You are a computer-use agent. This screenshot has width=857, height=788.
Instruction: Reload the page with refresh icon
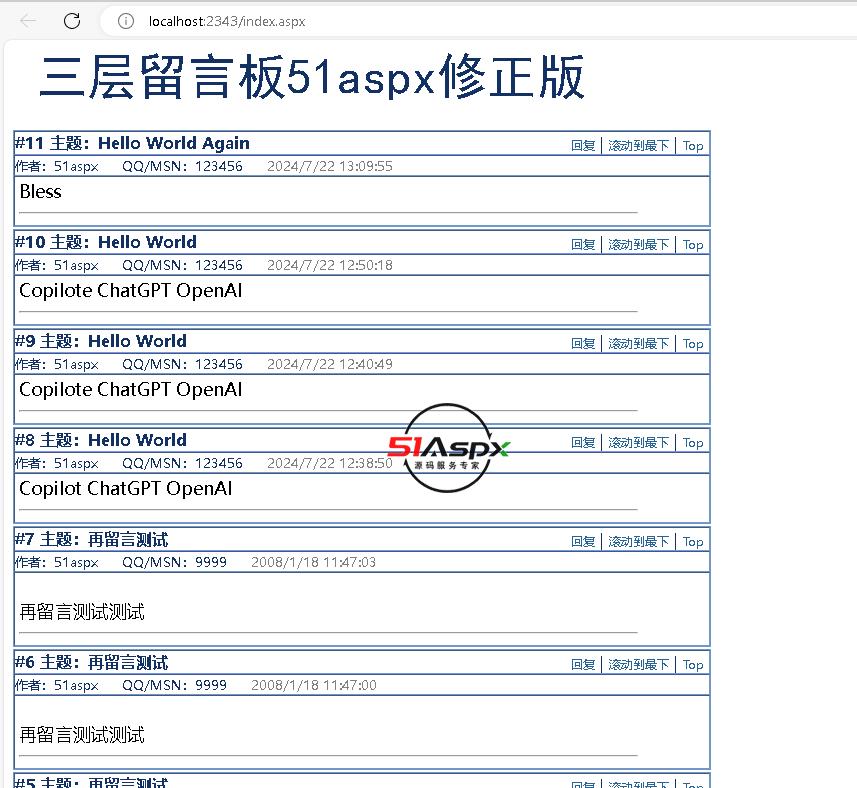72,21
